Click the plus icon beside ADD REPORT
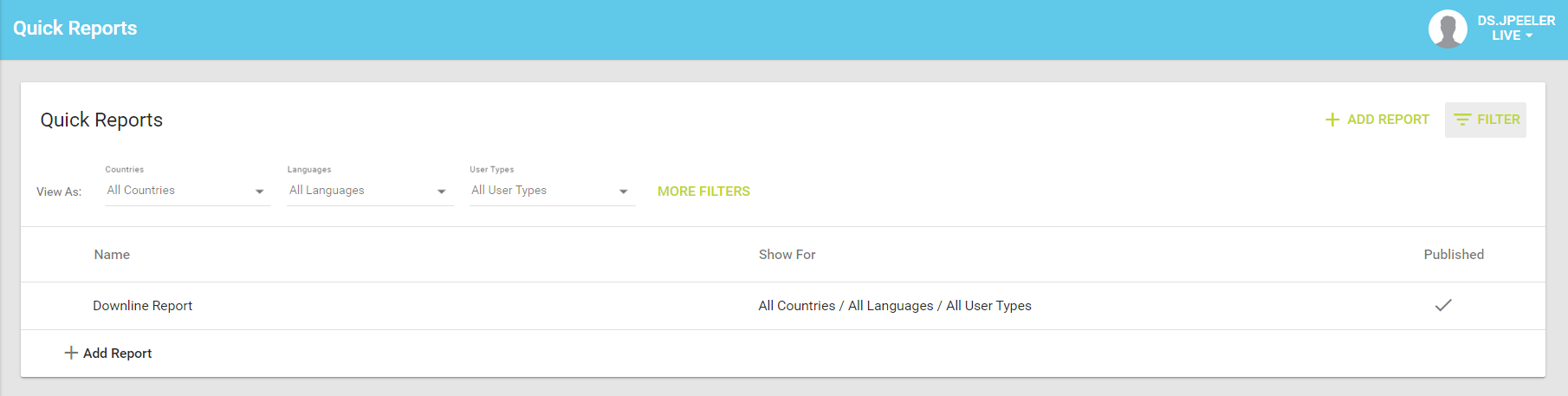 click(x=1332, y=120)
